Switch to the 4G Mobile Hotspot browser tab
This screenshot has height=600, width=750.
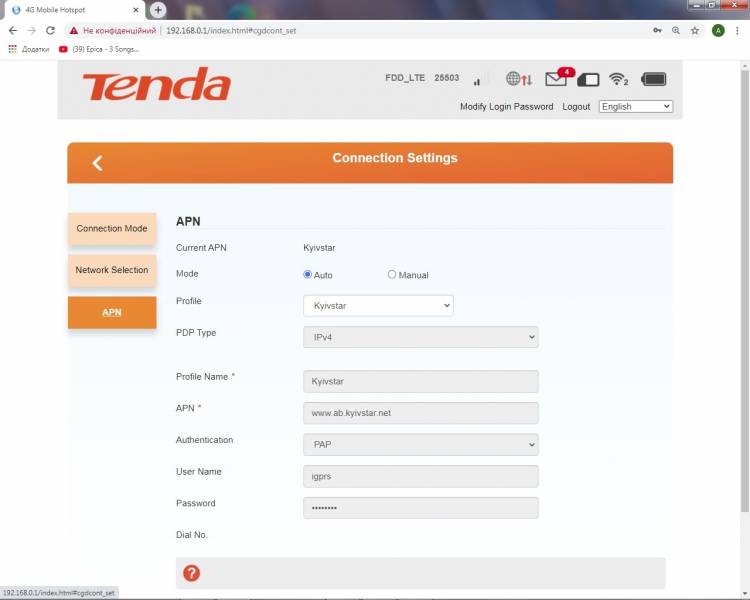click(73, 10)
